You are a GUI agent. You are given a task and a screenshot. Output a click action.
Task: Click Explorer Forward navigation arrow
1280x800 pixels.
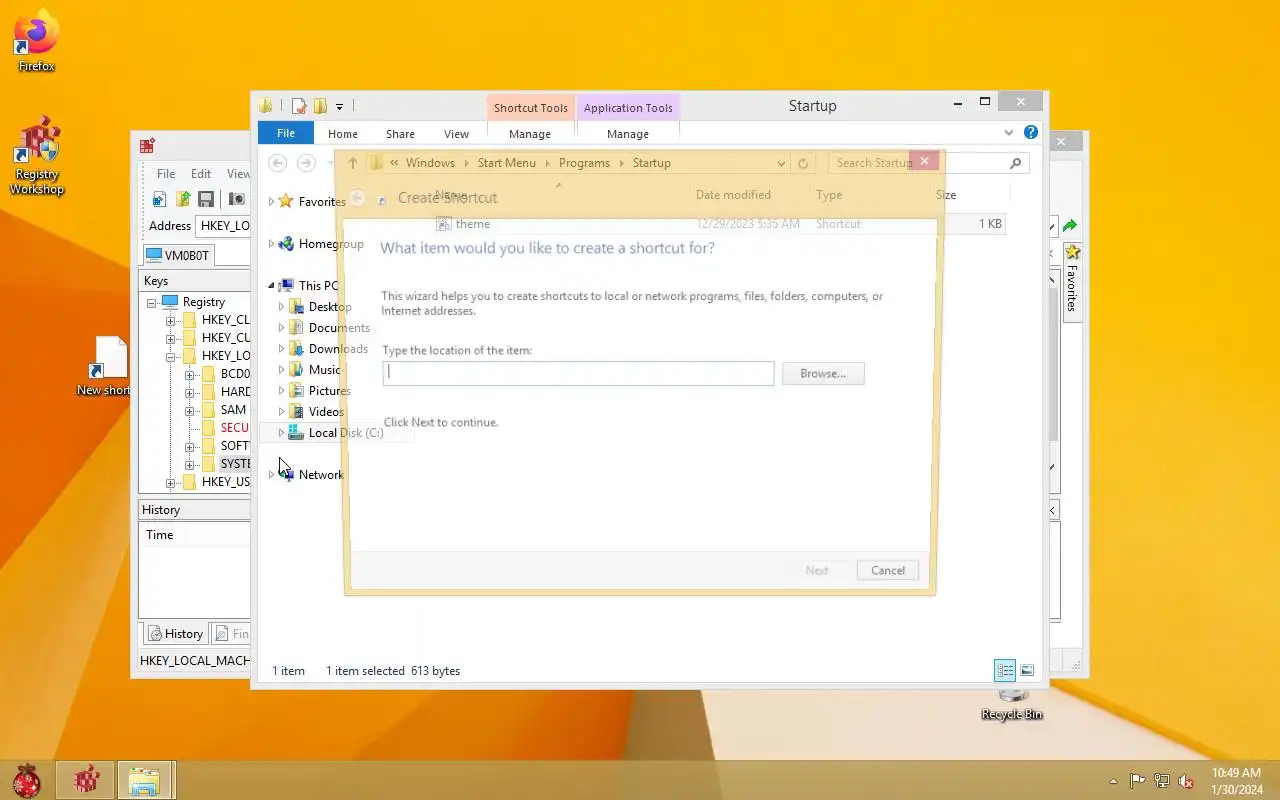306,163
